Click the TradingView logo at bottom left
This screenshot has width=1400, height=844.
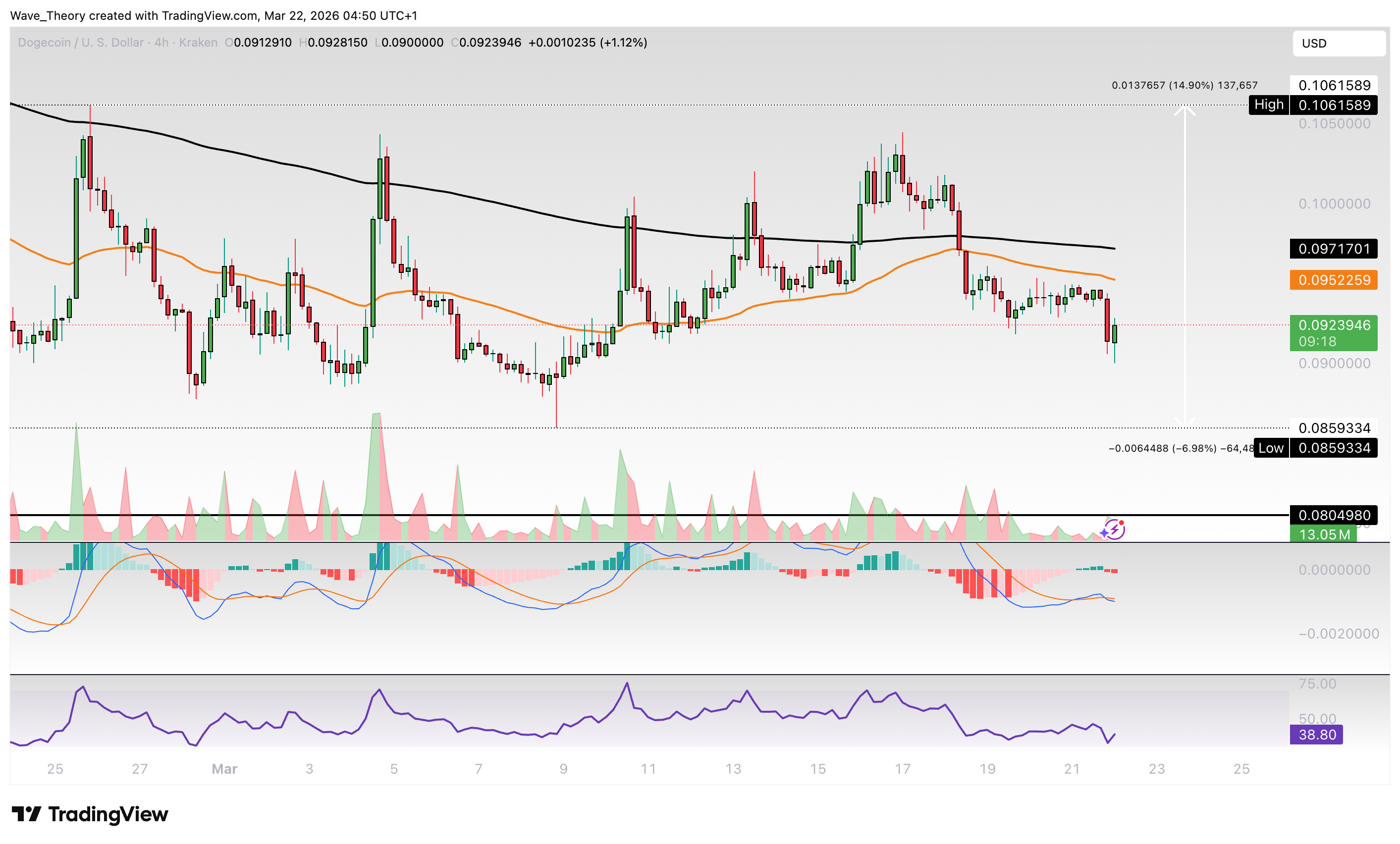click(x=90, y=814)
